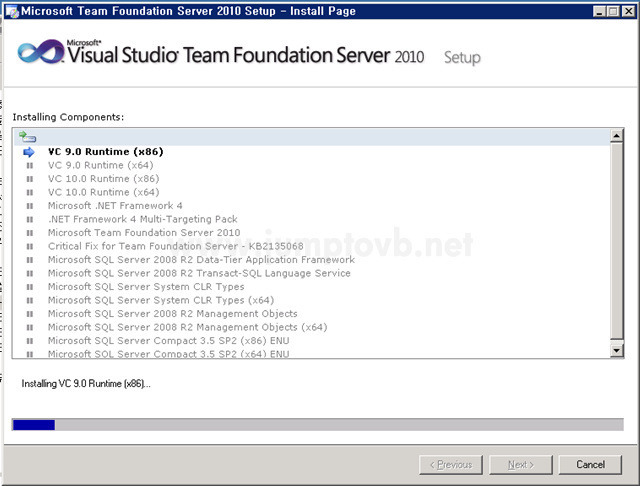
Task: Click pending icon beside Microsoft Team Foundation Server 2010
Action: pos(30,233)
